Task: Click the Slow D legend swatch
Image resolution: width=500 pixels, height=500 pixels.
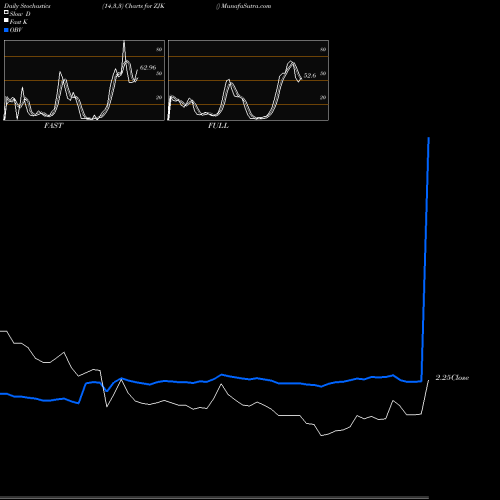Action: coord(6,13)
